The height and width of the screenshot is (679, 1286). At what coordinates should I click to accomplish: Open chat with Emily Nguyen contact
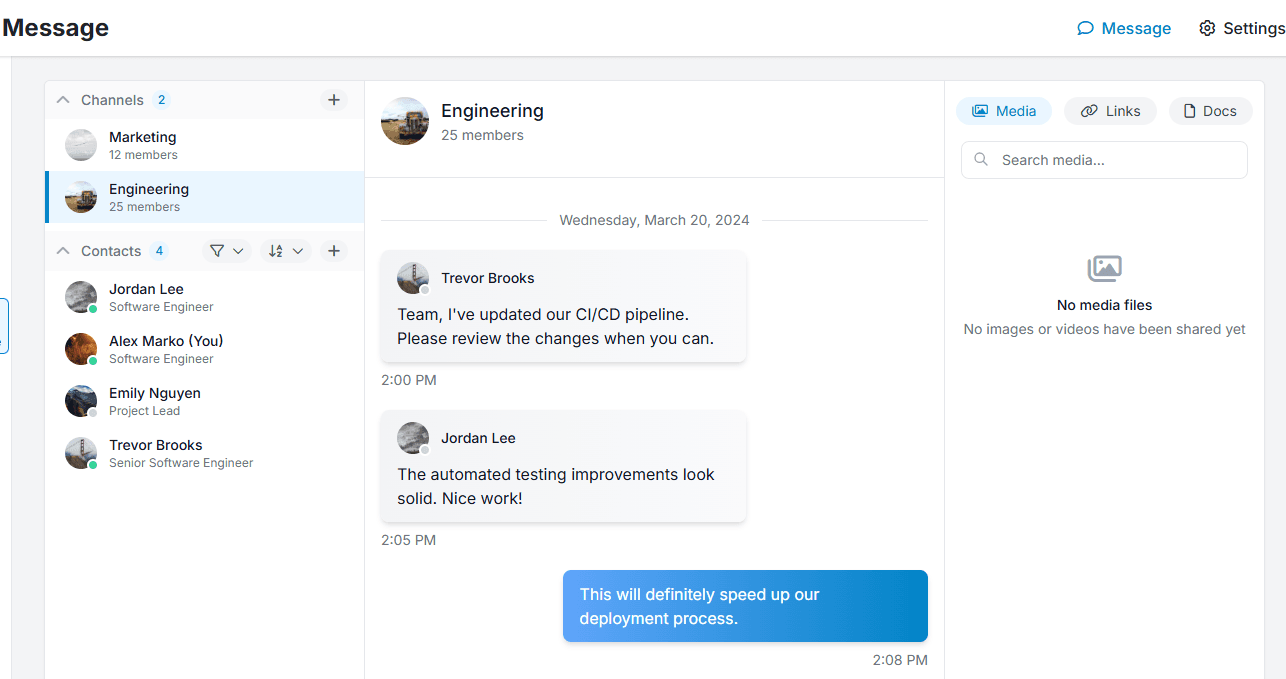[x=154, y=401]
